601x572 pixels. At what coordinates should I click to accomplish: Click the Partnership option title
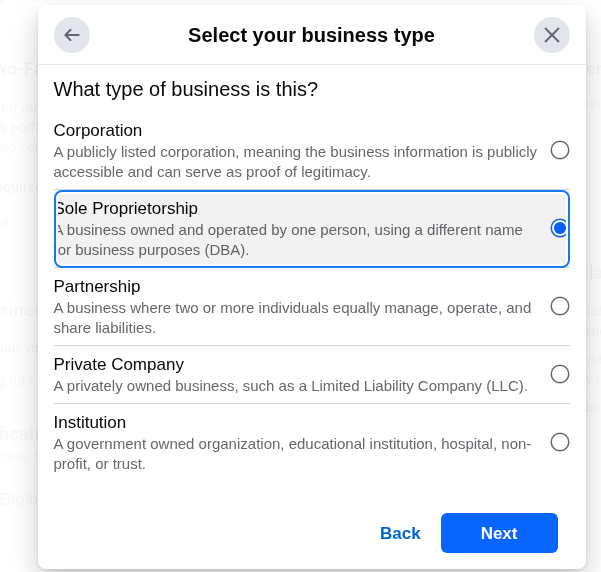[x=97, y=286]
